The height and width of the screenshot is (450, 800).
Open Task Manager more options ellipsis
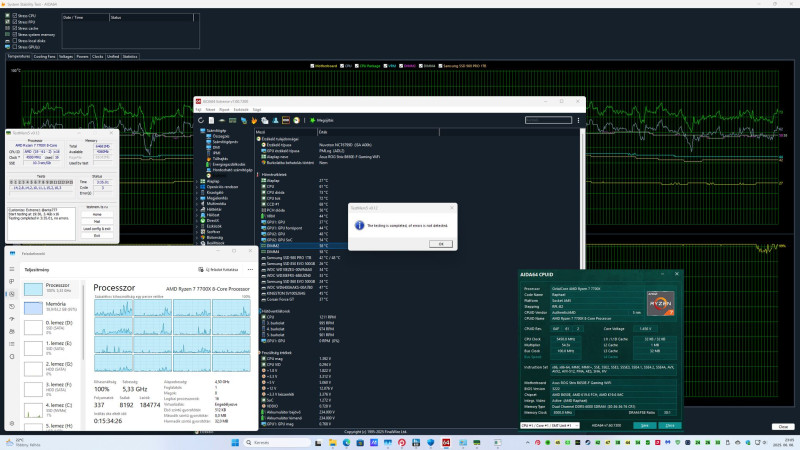pos(250,269)
